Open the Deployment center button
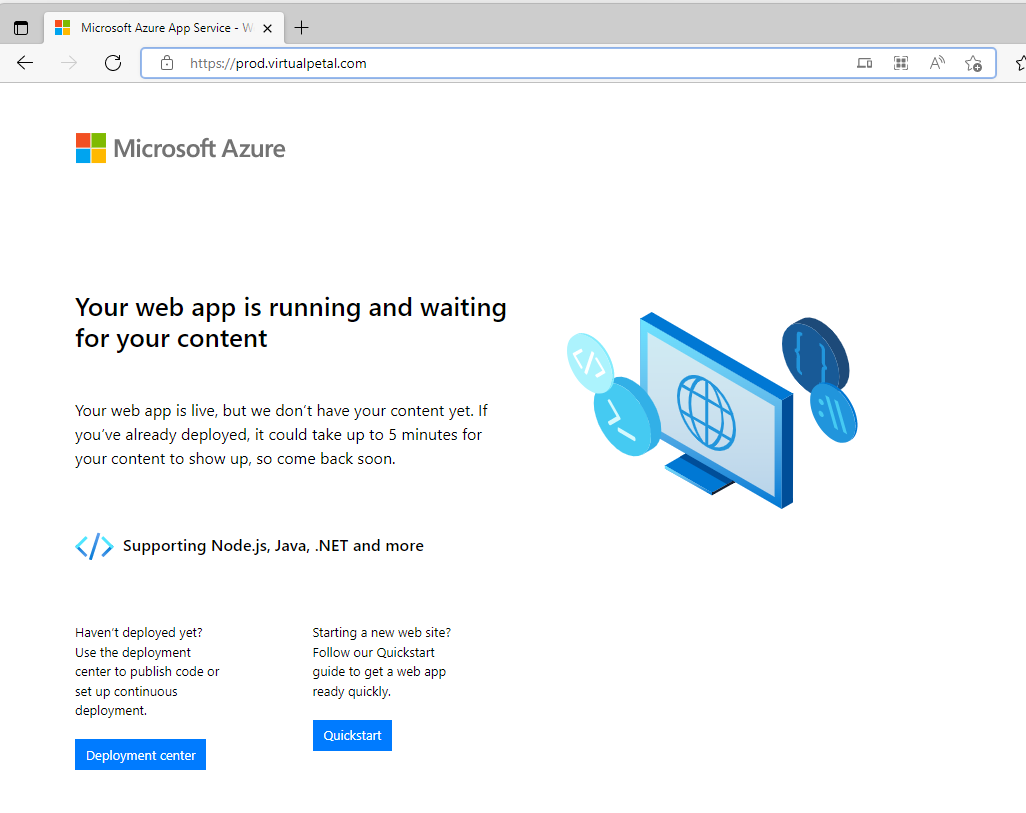1026x813 pixels. pos(141,755)
